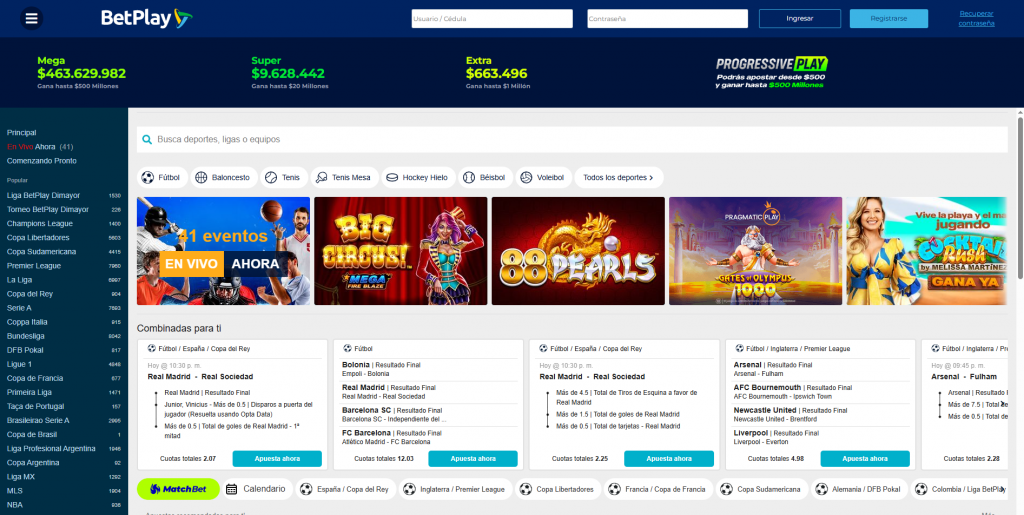Open the 41 eventos En Vivo banner
Viewport: 1024px width, 515px height.
[x=223, y=251]
